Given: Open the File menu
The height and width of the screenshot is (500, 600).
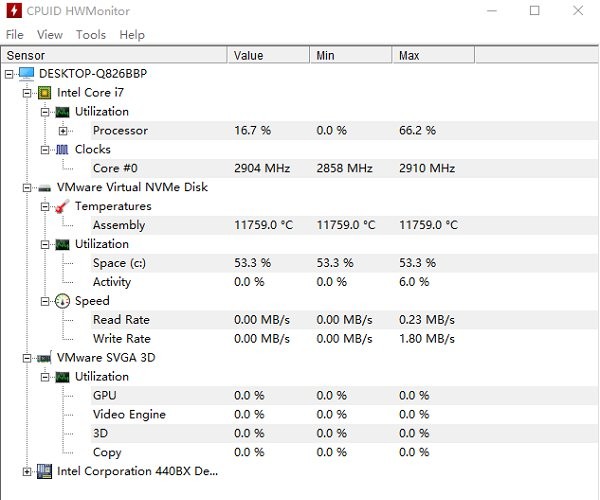Looking at the screenshot, I should tap(14, 34).
